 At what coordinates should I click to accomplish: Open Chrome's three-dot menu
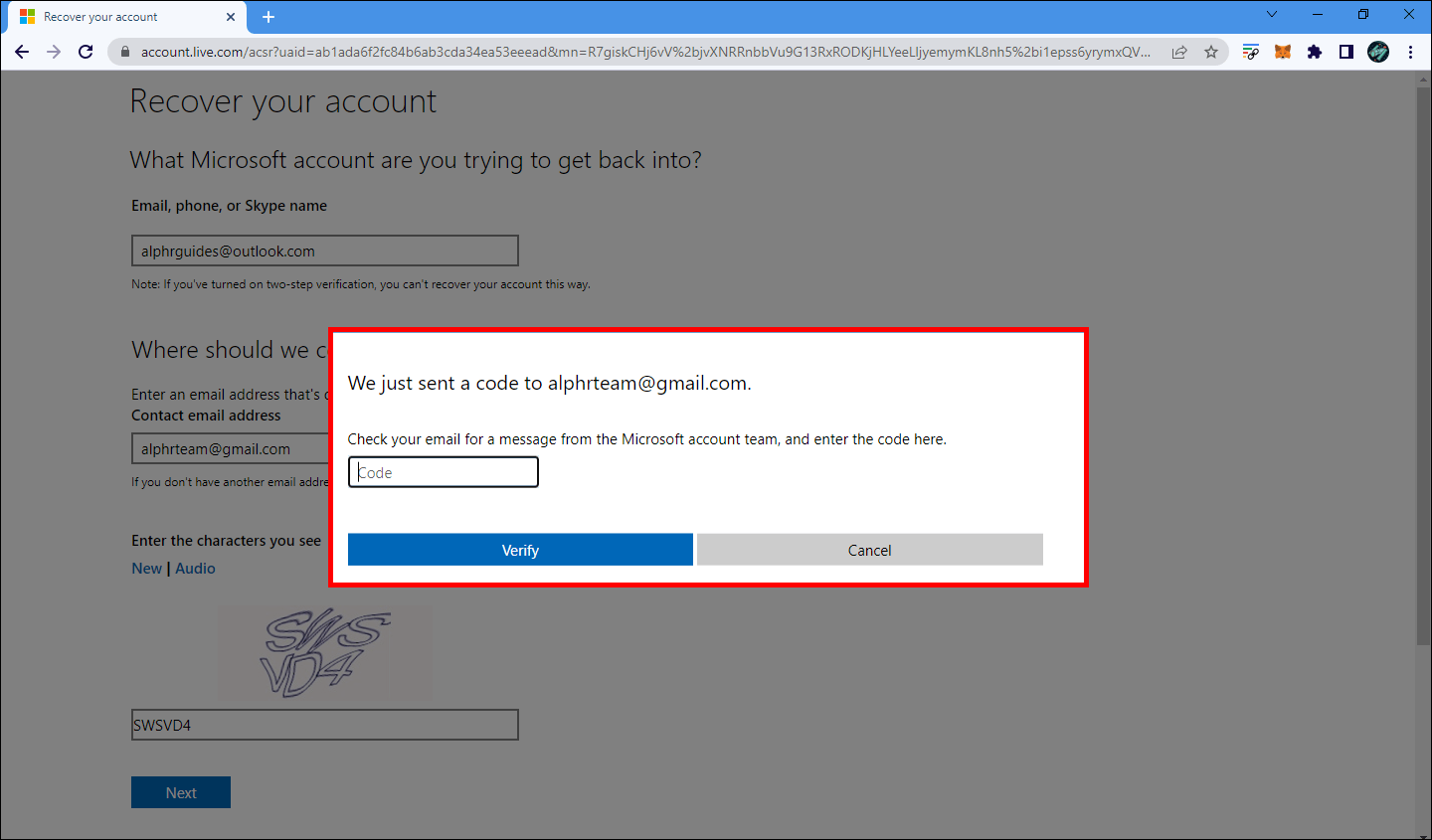click(x=1411, y=52)
